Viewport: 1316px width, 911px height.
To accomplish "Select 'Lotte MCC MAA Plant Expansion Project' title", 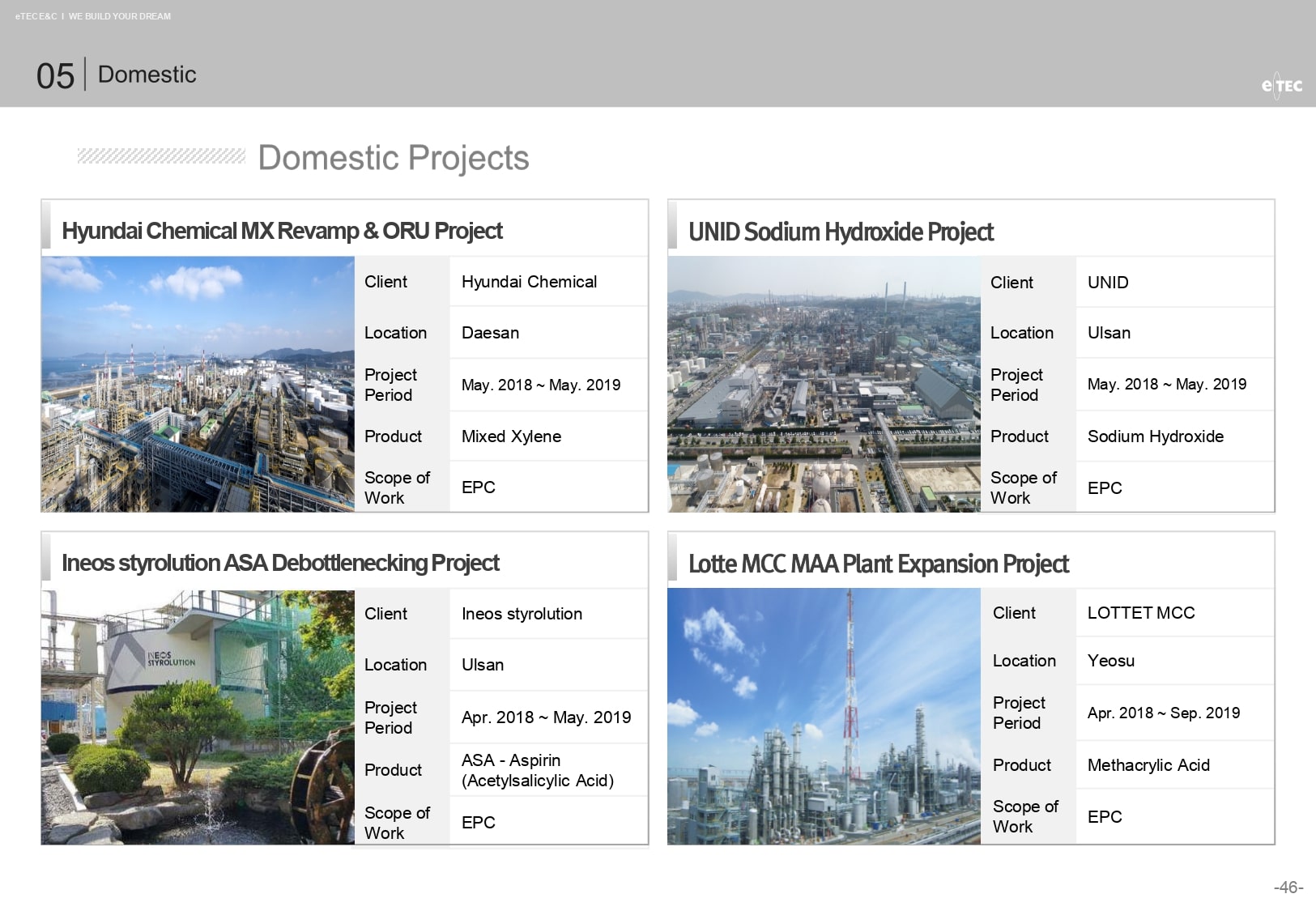I will (x=879, y=564).
